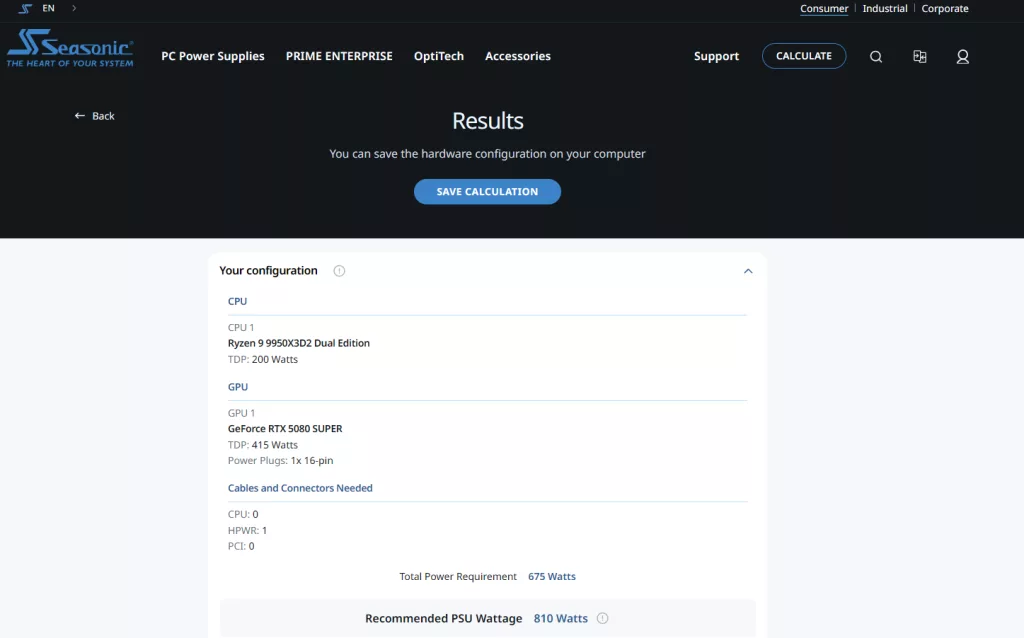Open the PC Power Supplies menu
The image size is (1024, 638).
click(213, 56)
